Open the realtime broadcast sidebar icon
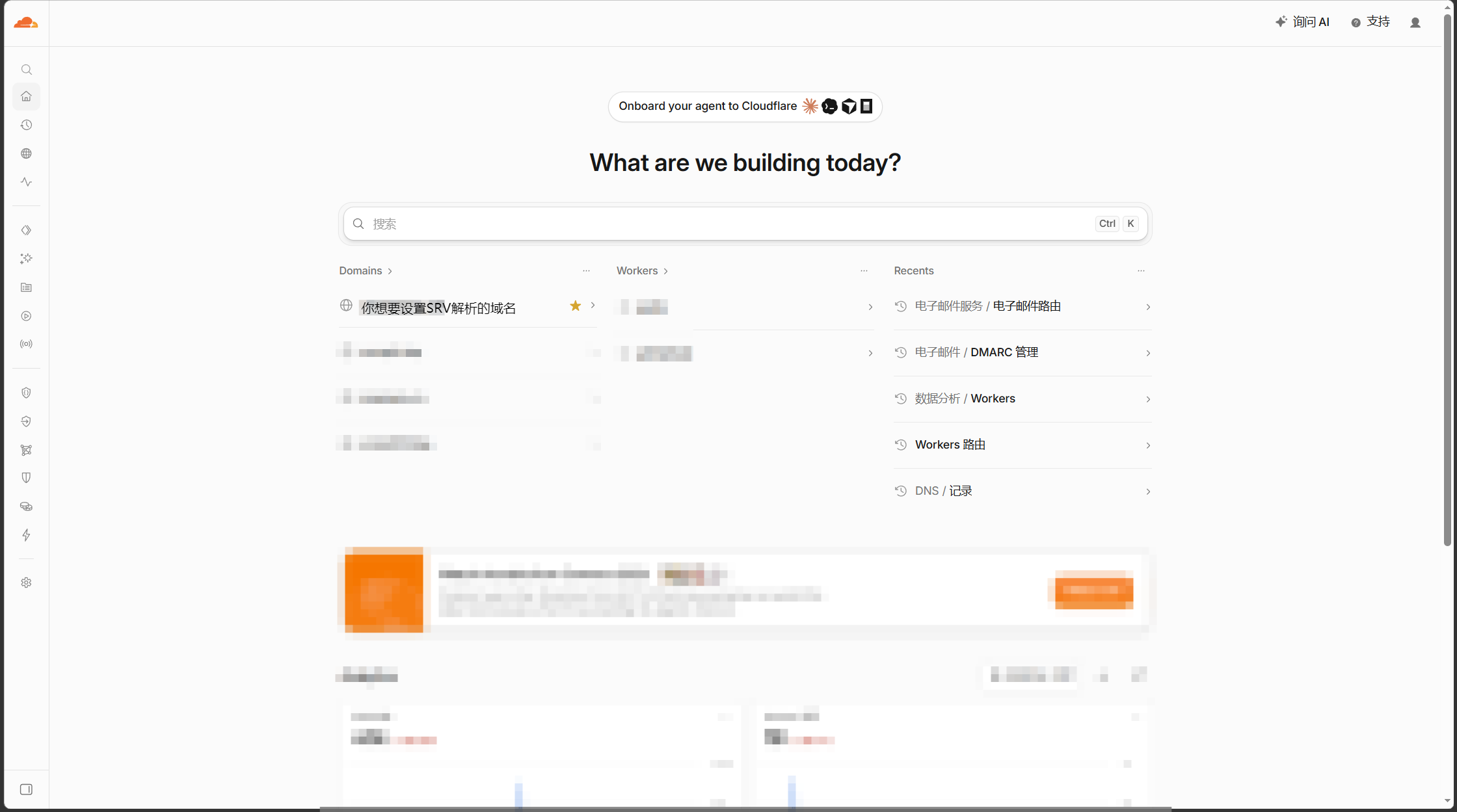1457x812 pixels. (26, 344)
